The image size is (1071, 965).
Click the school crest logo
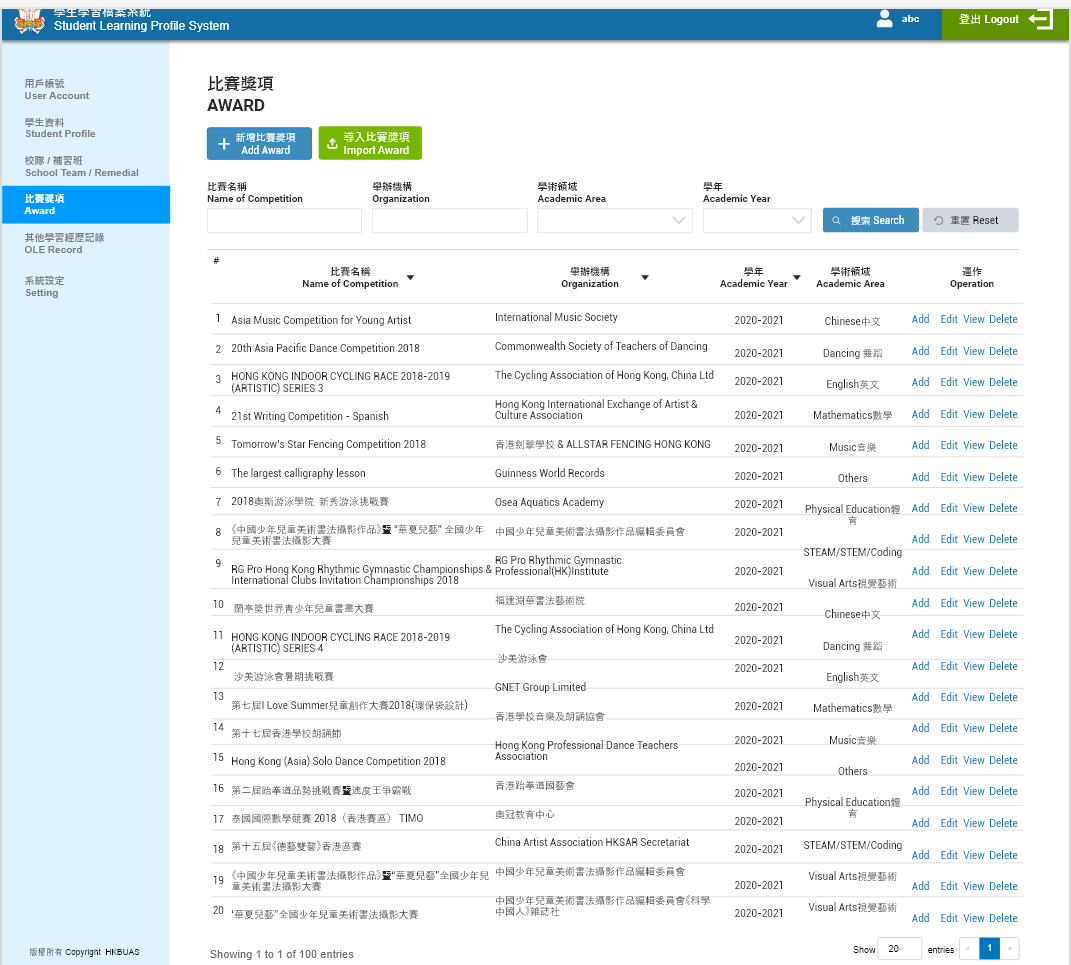click(29, 21)
